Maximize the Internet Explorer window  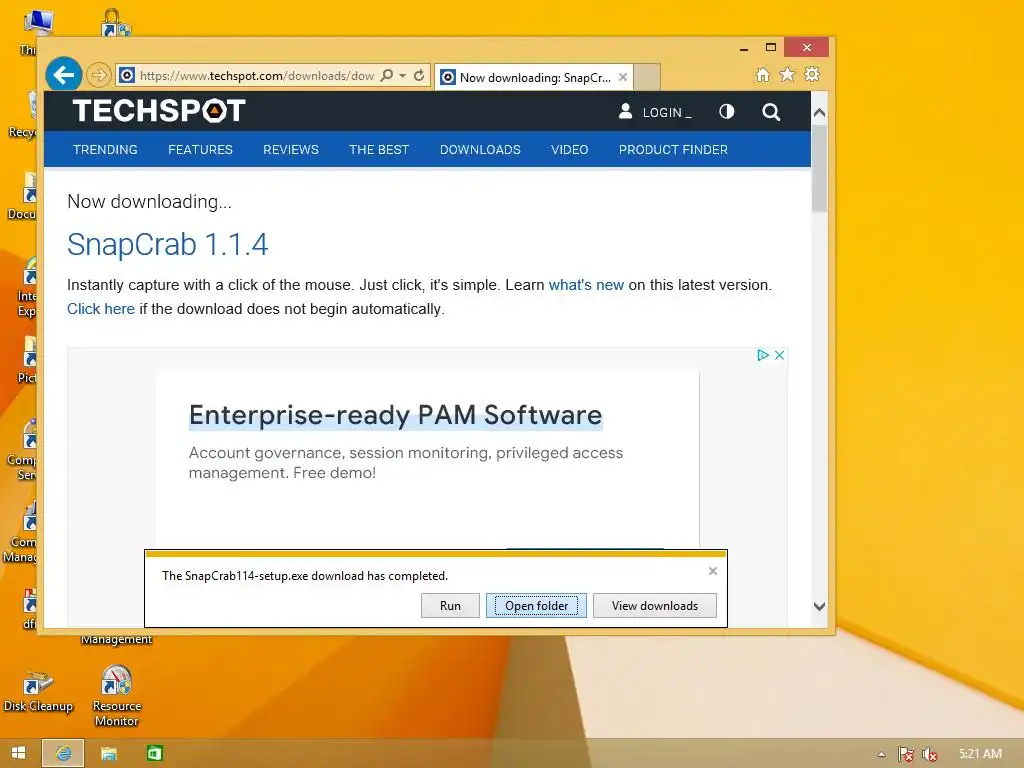click(x=771, y=48)
